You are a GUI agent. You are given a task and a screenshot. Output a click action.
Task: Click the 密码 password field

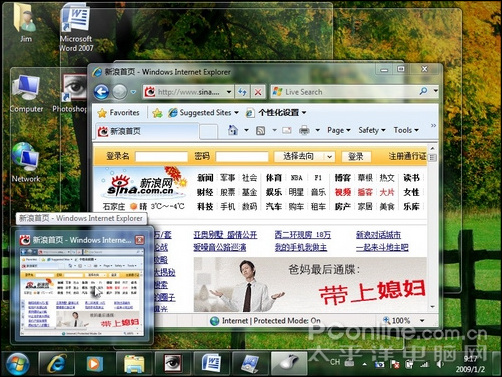[242, 157]
